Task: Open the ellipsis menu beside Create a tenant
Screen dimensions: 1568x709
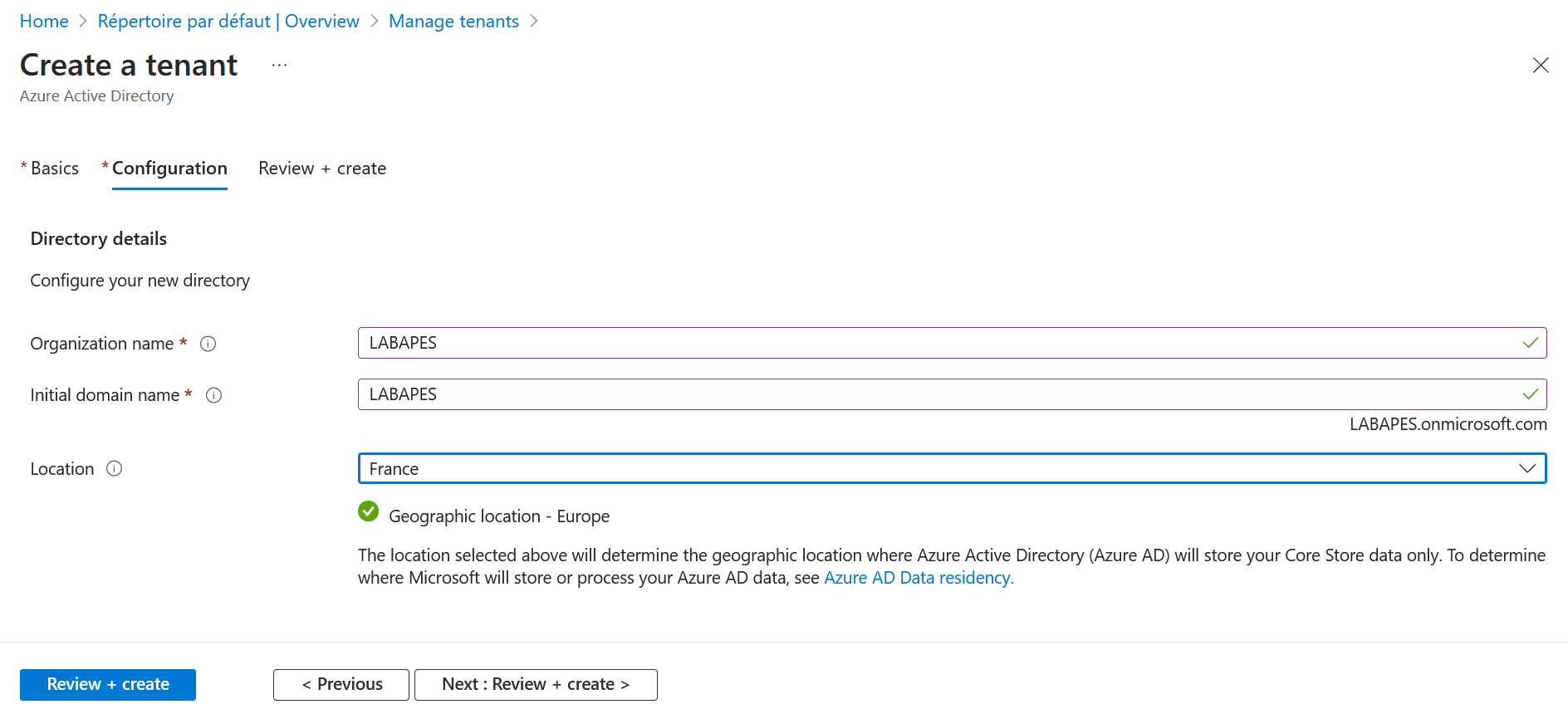Action: [279, 66]
